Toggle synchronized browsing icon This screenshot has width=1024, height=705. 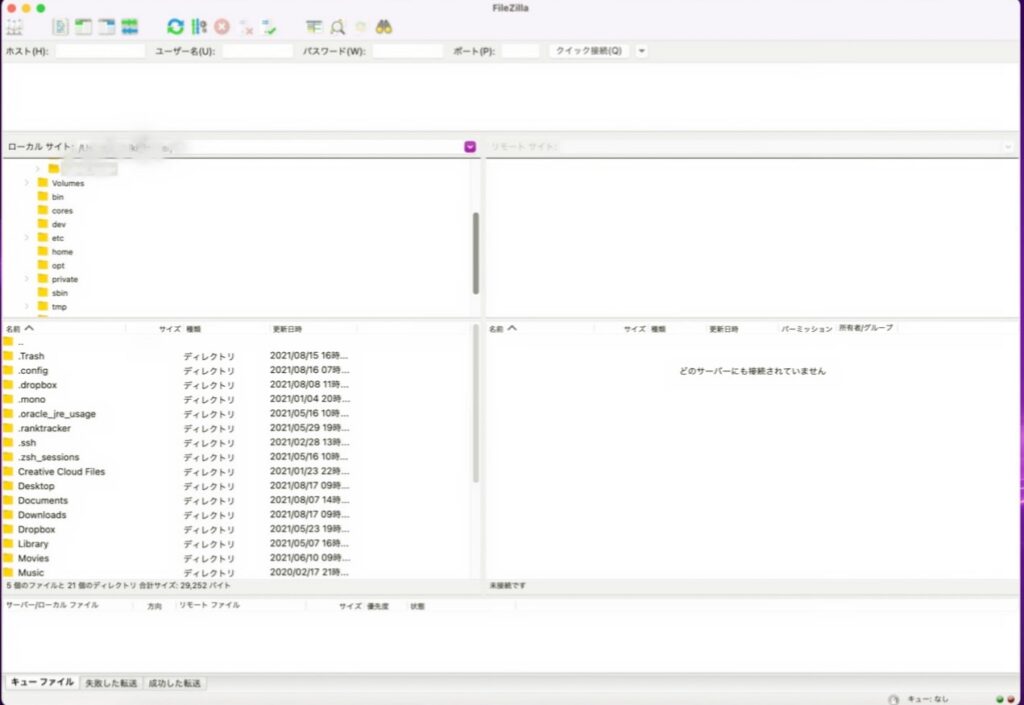tap(360, 27)
